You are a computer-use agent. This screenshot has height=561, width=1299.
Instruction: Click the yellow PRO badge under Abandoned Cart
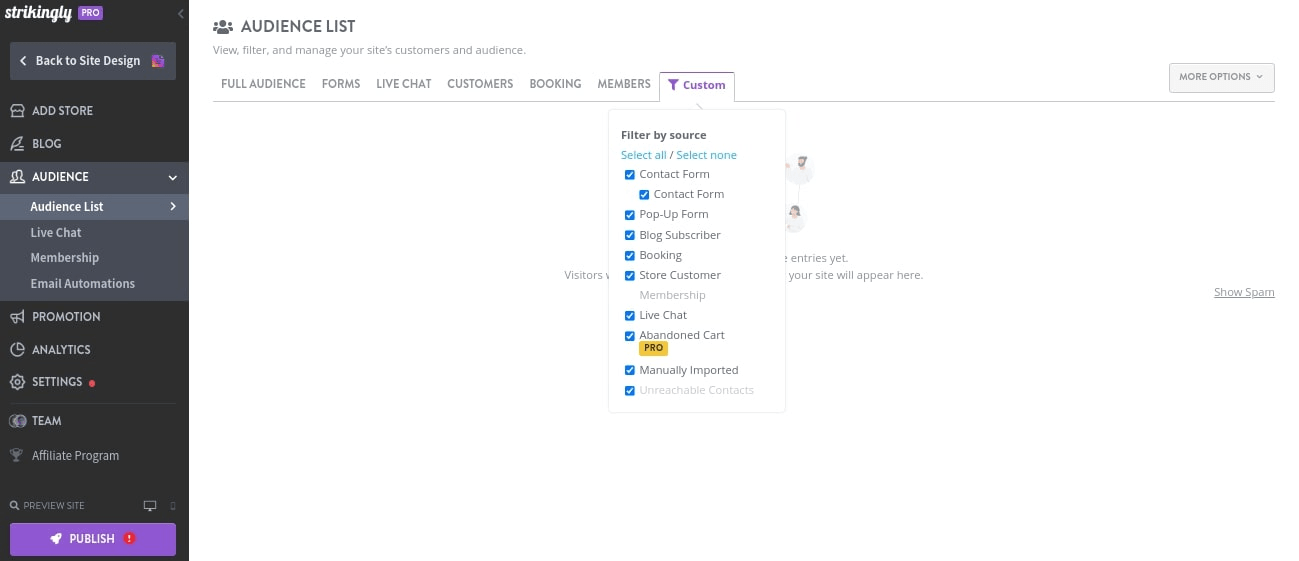point(653,348)
